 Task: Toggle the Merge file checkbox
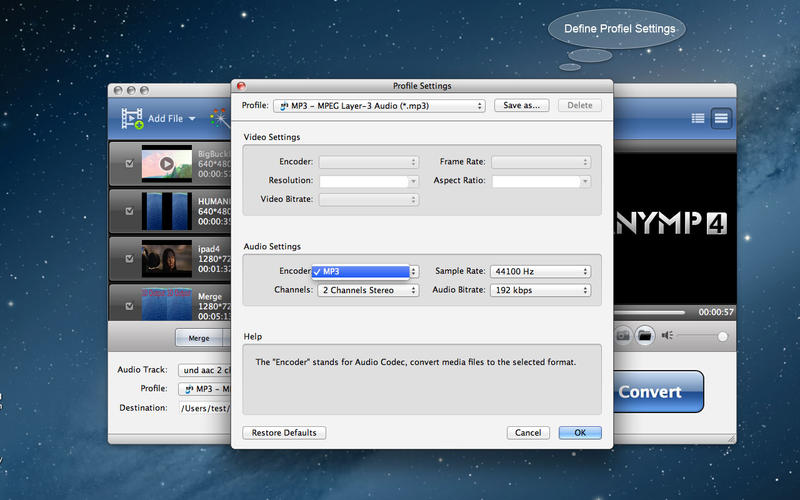[x=129, y=304]
